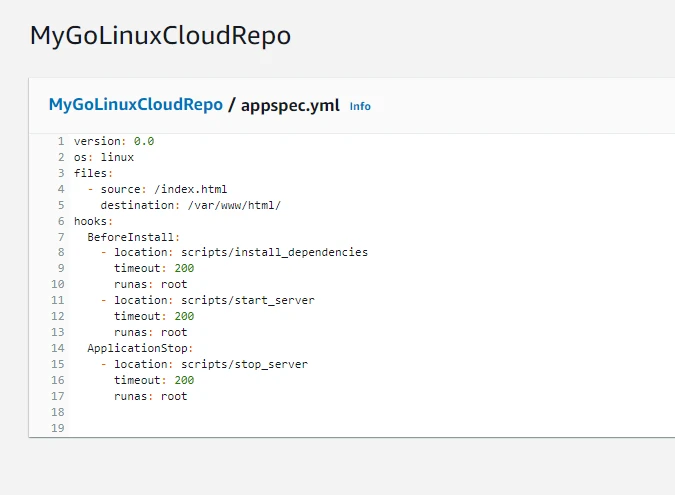Click the 'os: linux' code line
Viewport: 675px width, 495px height.
[x=103, y=157]
